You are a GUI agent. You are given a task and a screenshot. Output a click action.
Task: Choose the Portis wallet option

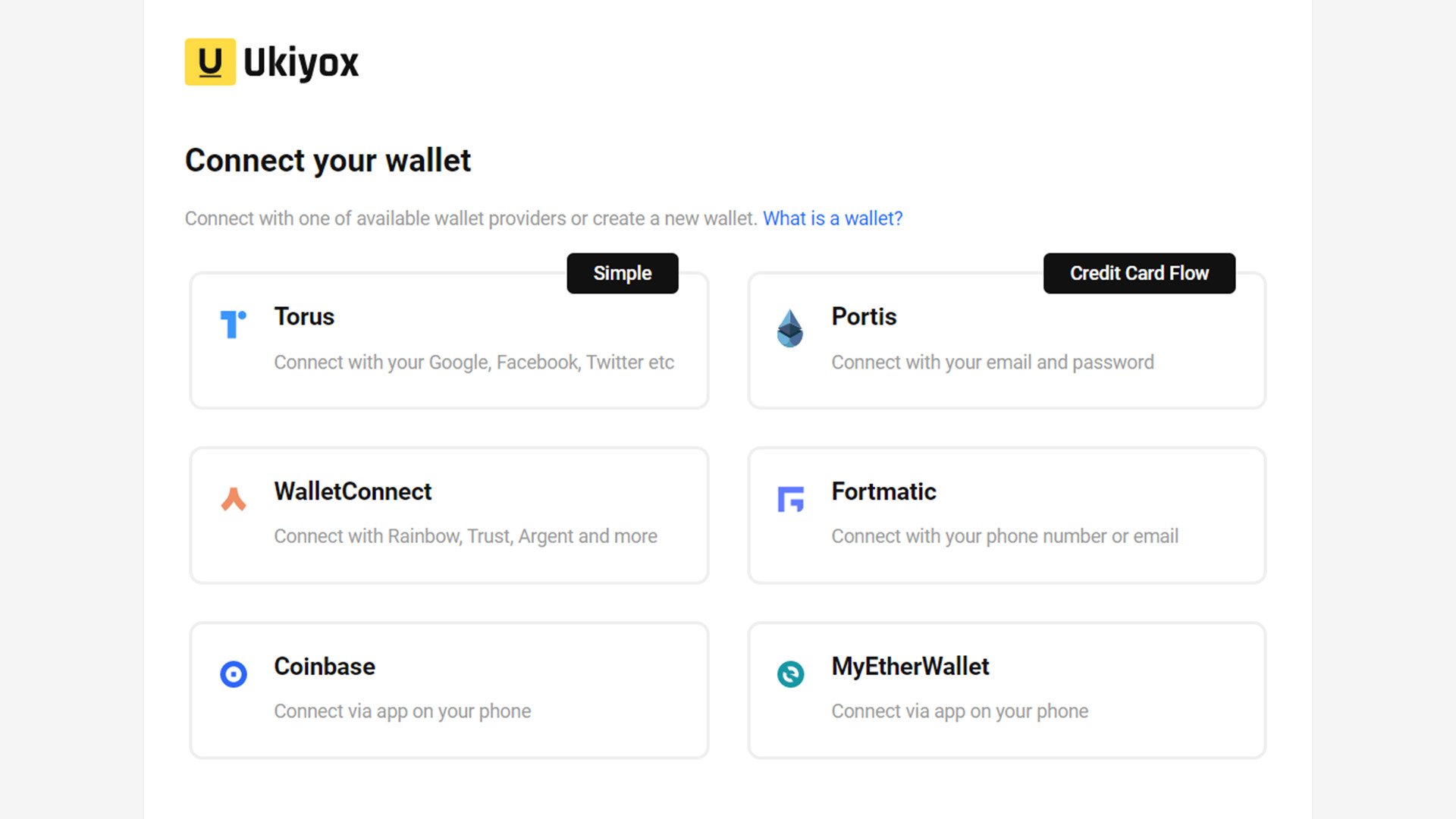coord(864,316)
